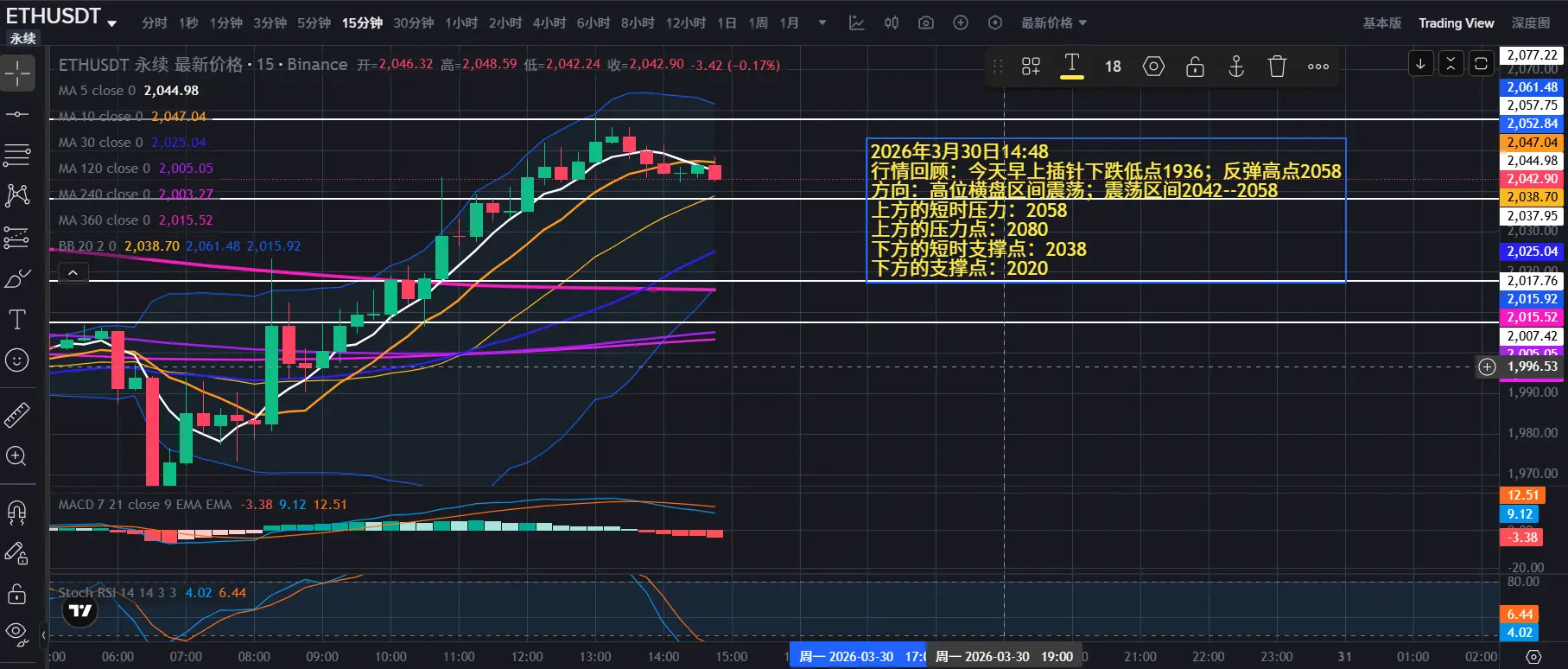Click the 永续 perpetual label

(23, 38)
